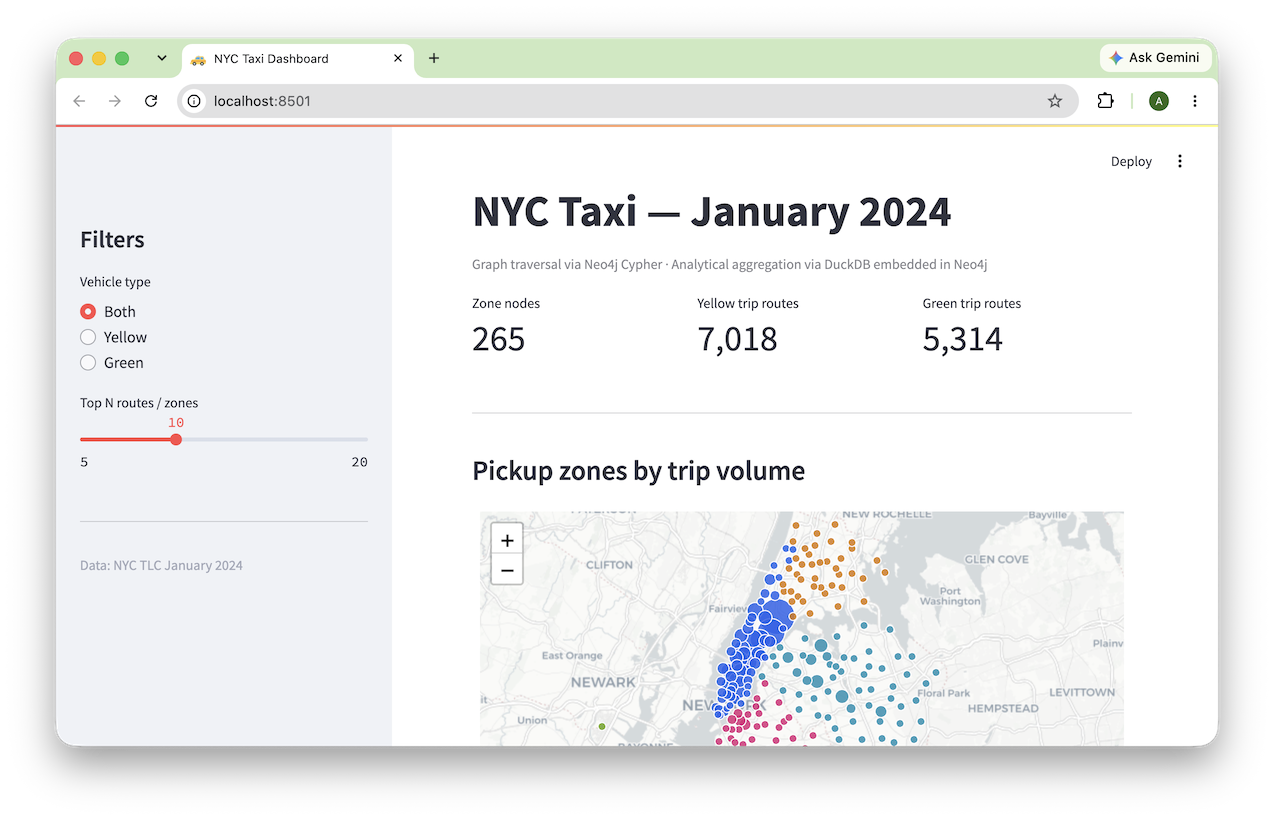Zoom out on the map
Screen dimensions: 1274x820
coord(507,570)
